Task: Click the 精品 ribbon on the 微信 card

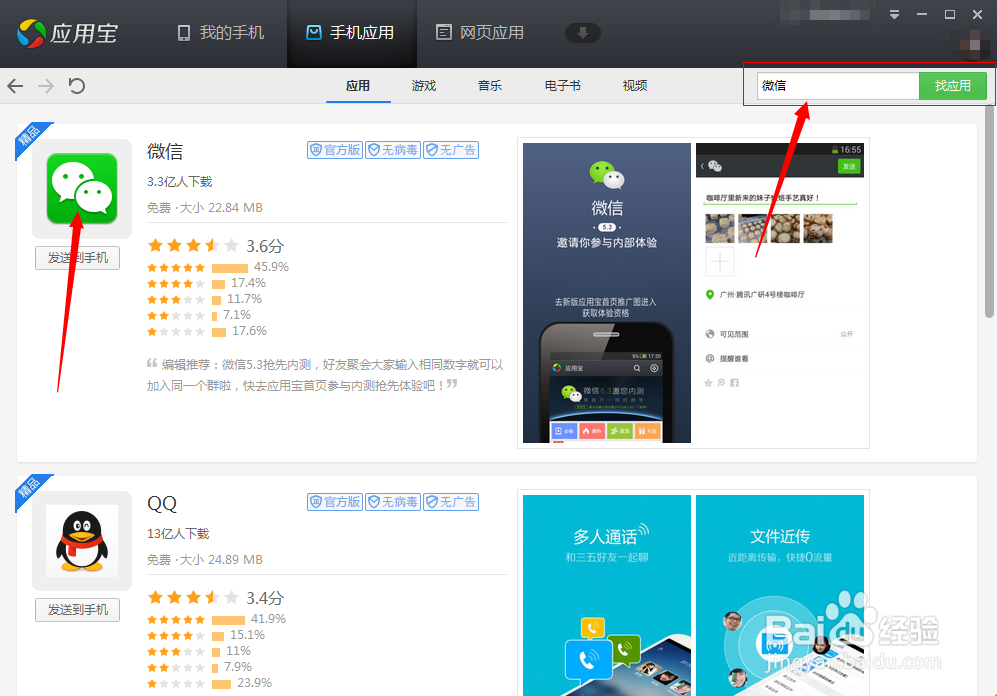Action: coord(30,135)
